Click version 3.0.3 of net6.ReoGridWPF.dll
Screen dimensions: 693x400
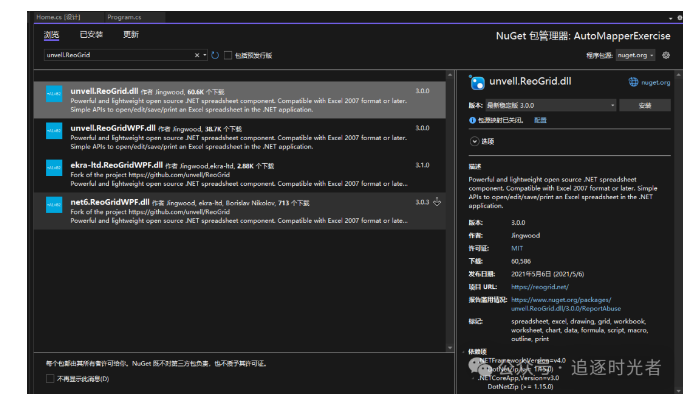point(422,202)
